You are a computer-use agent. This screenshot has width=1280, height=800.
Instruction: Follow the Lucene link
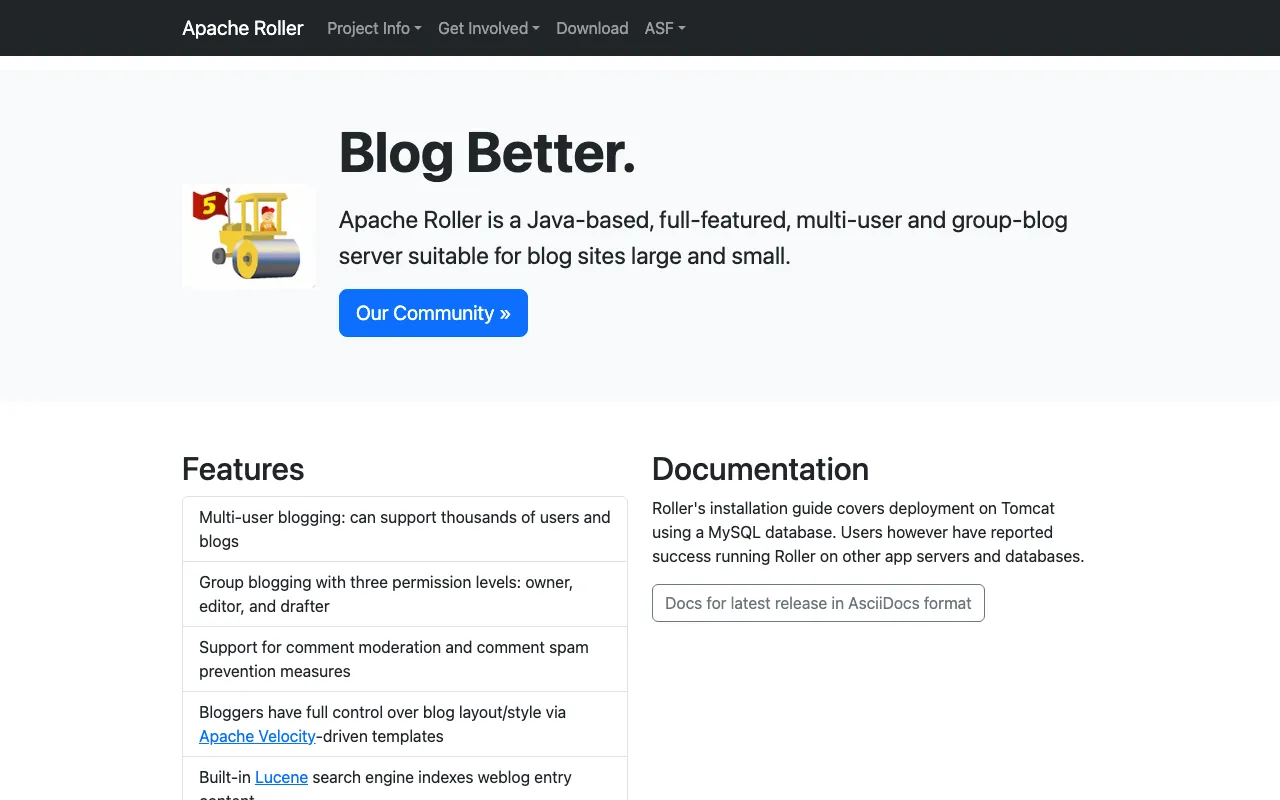(281, 777)
